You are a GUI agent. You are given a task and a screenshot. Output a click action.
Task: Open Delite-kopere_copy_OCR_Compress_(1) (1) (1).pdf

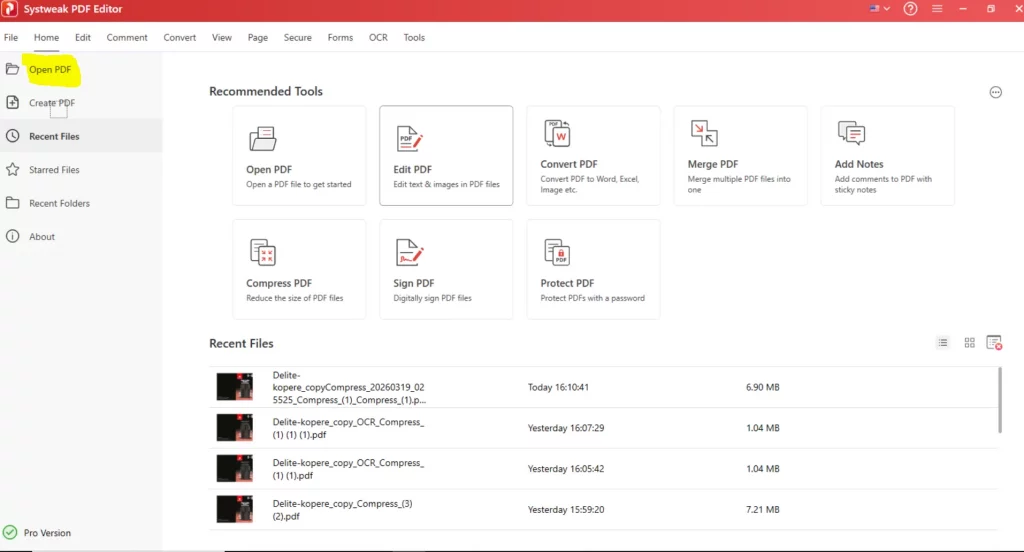point(348,428)
